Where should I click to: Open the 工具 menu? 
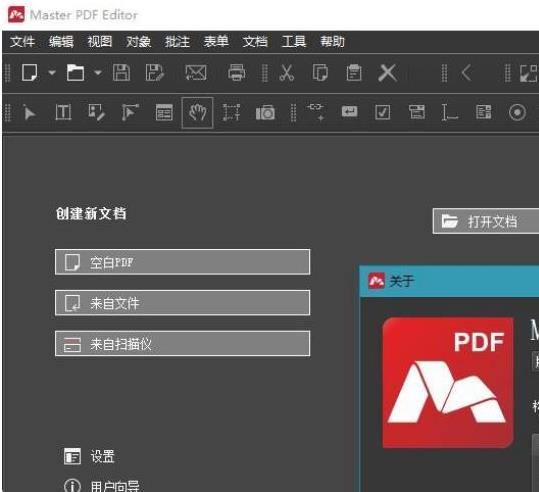click(294, 42)
